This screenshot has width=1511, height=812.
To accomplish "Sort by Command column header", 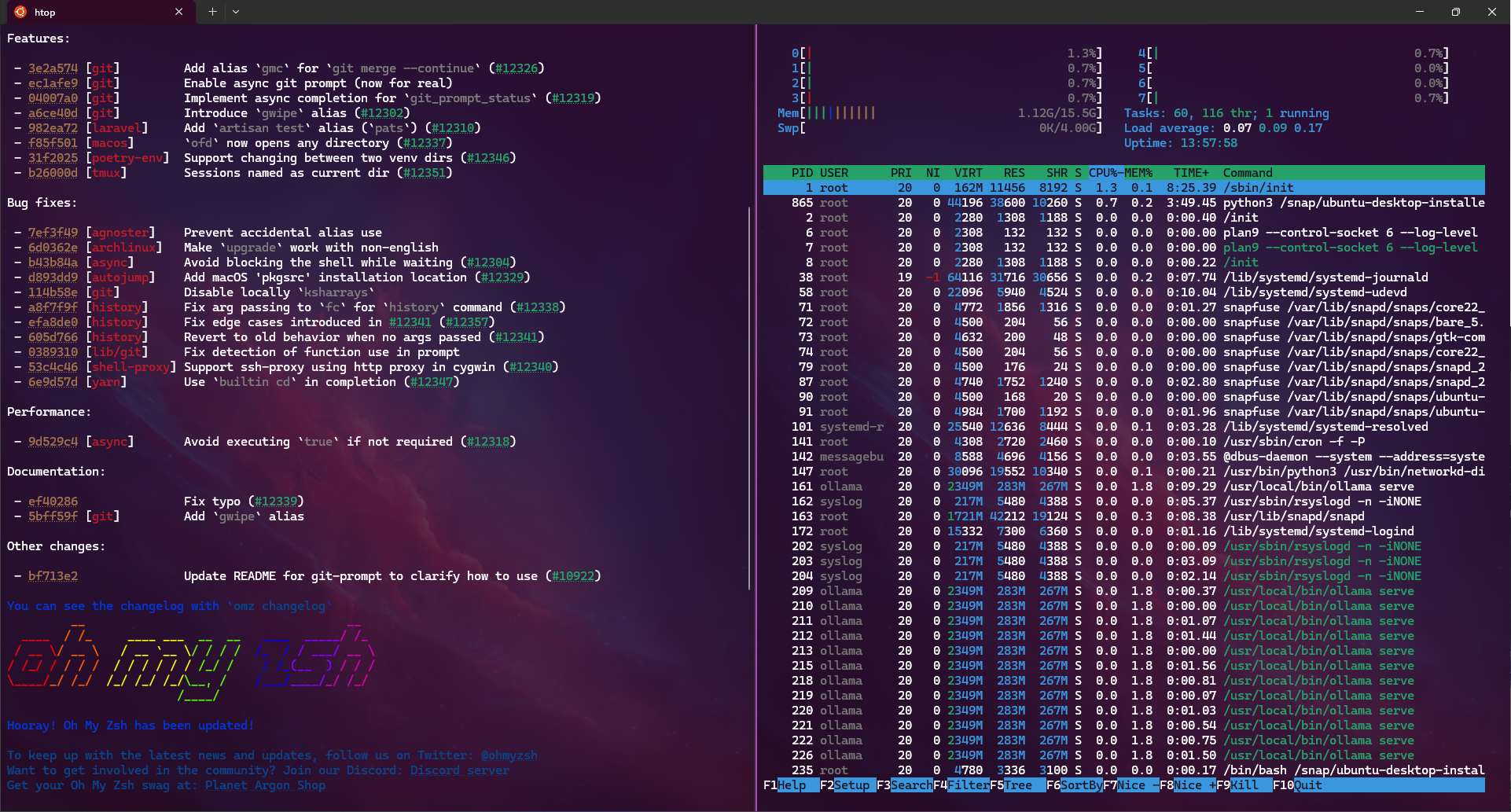I will pos(1248,173).
